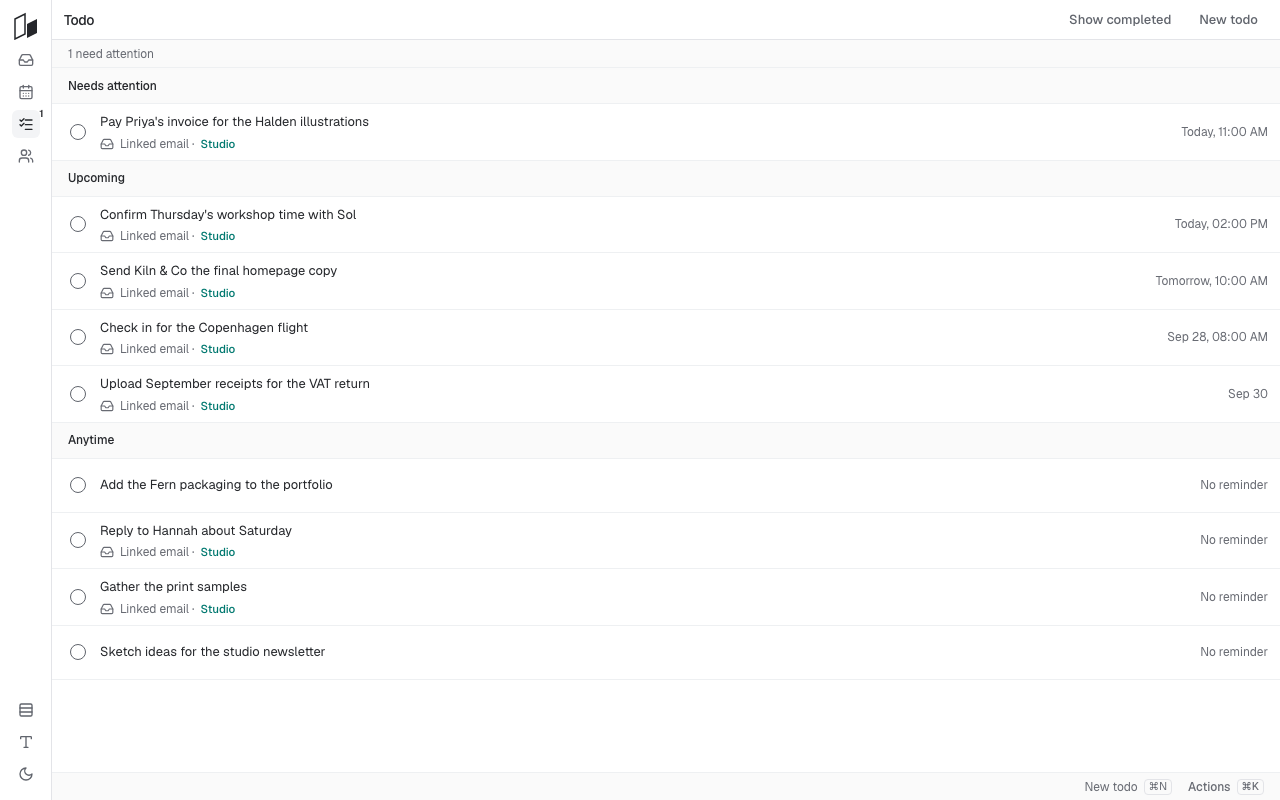The width and height of the screenshot is (1280, 800).
Task: Click the 'Sep 30' due date
Action: [1248, 394]
